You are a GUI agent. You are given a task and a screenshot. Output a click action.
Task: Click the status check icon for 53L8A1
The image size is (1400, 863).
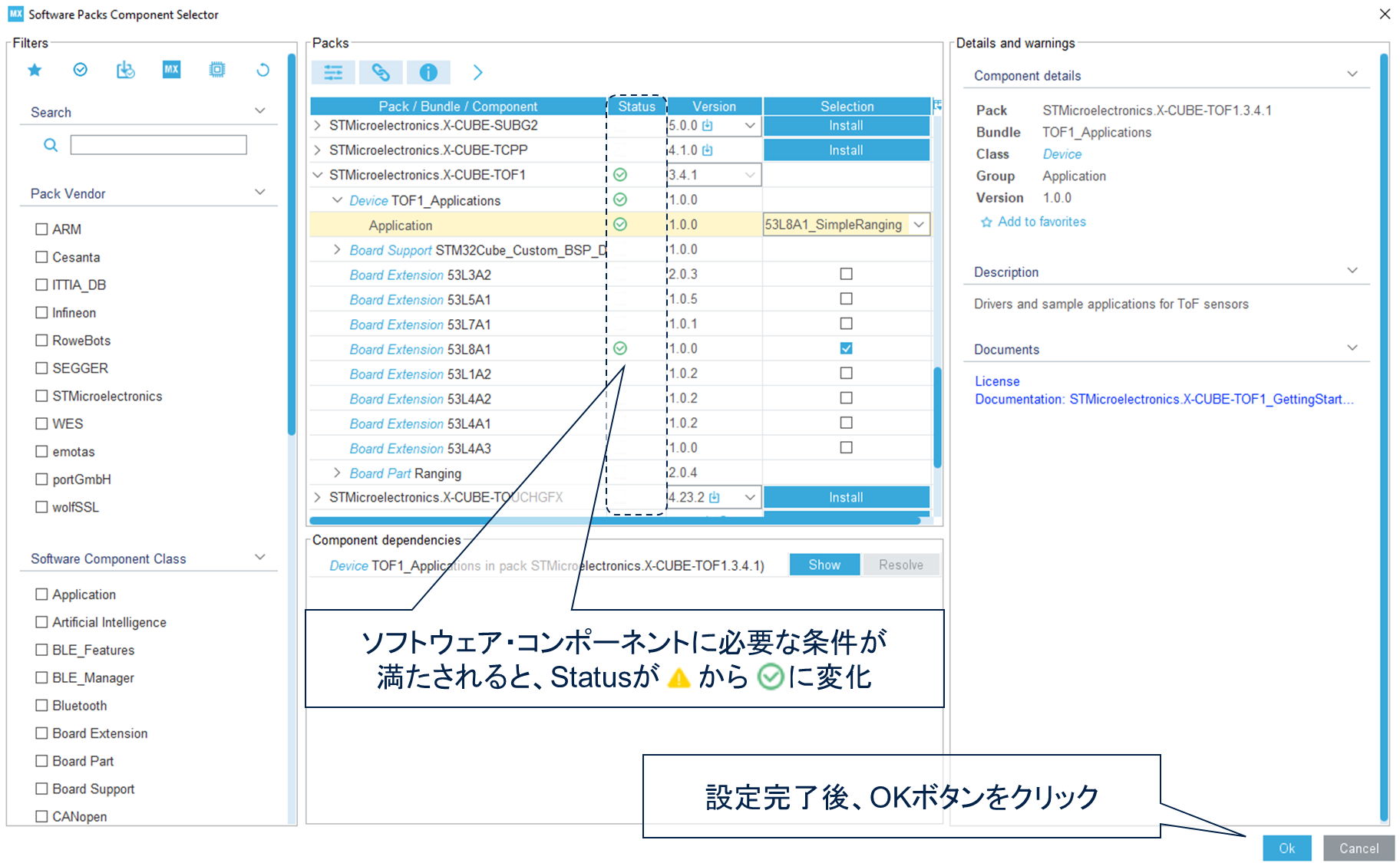(620, 348)
